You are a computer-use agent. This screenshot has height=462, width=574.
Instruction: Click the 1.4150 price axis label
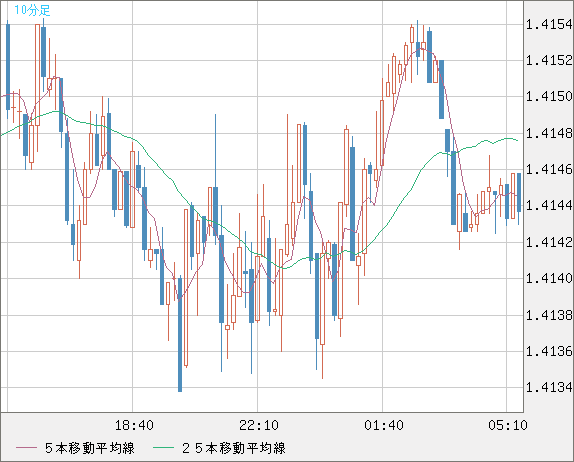tap(549, 97)
